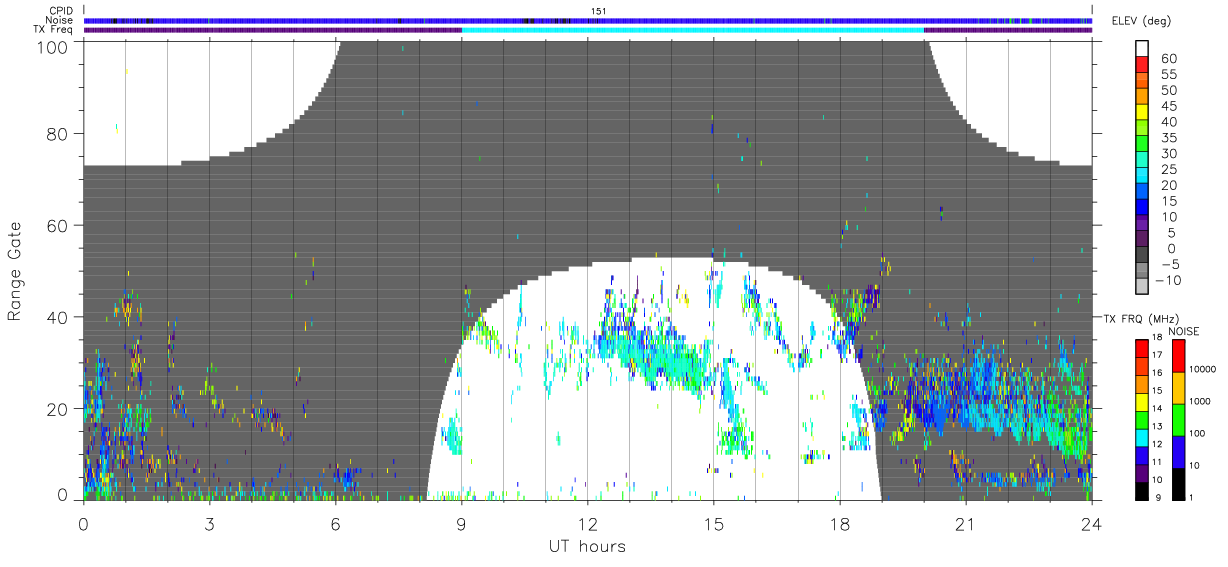
Task: Click the NOISE legend title
Action: pos(1186,330)
